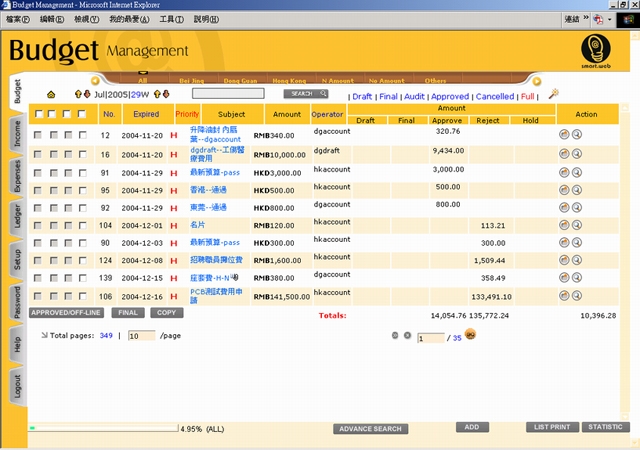
Task: Open the Expenses side tab
Action: point(17,176)
